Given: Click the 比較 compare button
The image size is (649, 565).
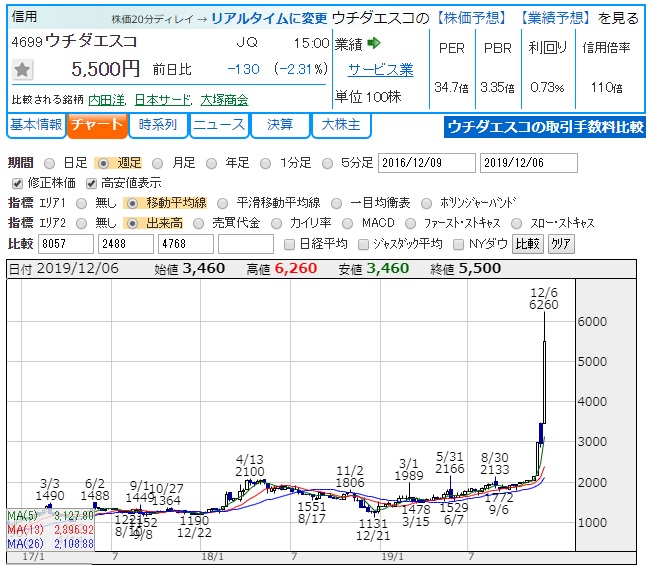Looking at the screenshot, I should click(x=528, y=244).
